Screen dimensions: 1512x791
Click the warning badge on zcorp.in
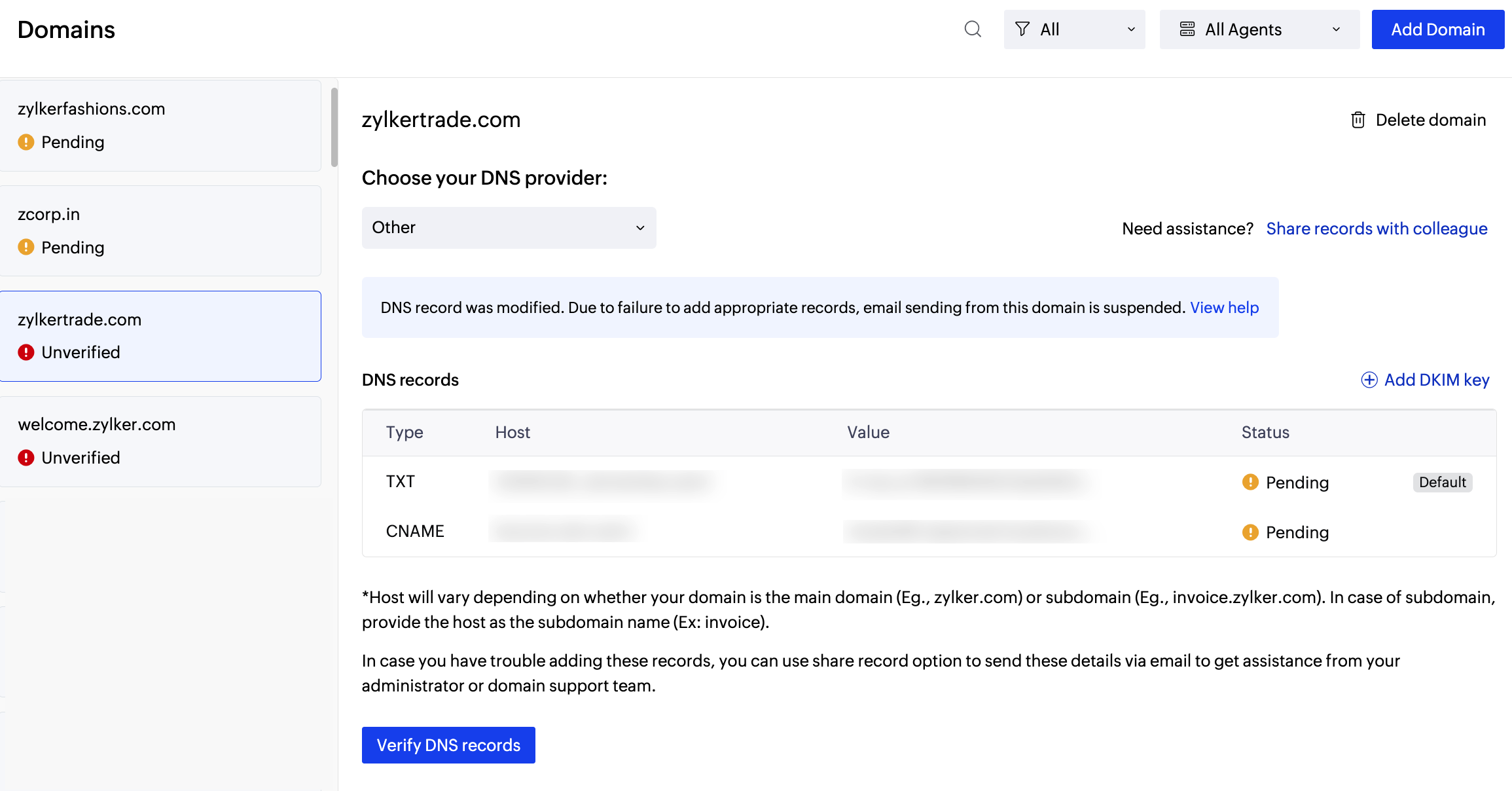[26, 247]
